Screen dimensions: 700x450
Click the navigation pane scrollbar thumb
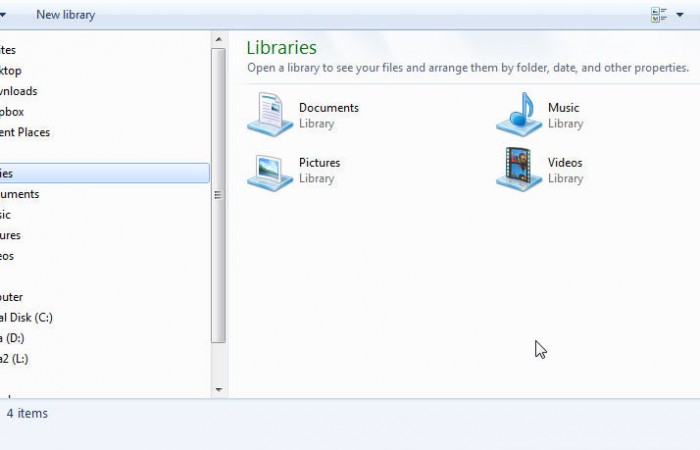point(219,195)
